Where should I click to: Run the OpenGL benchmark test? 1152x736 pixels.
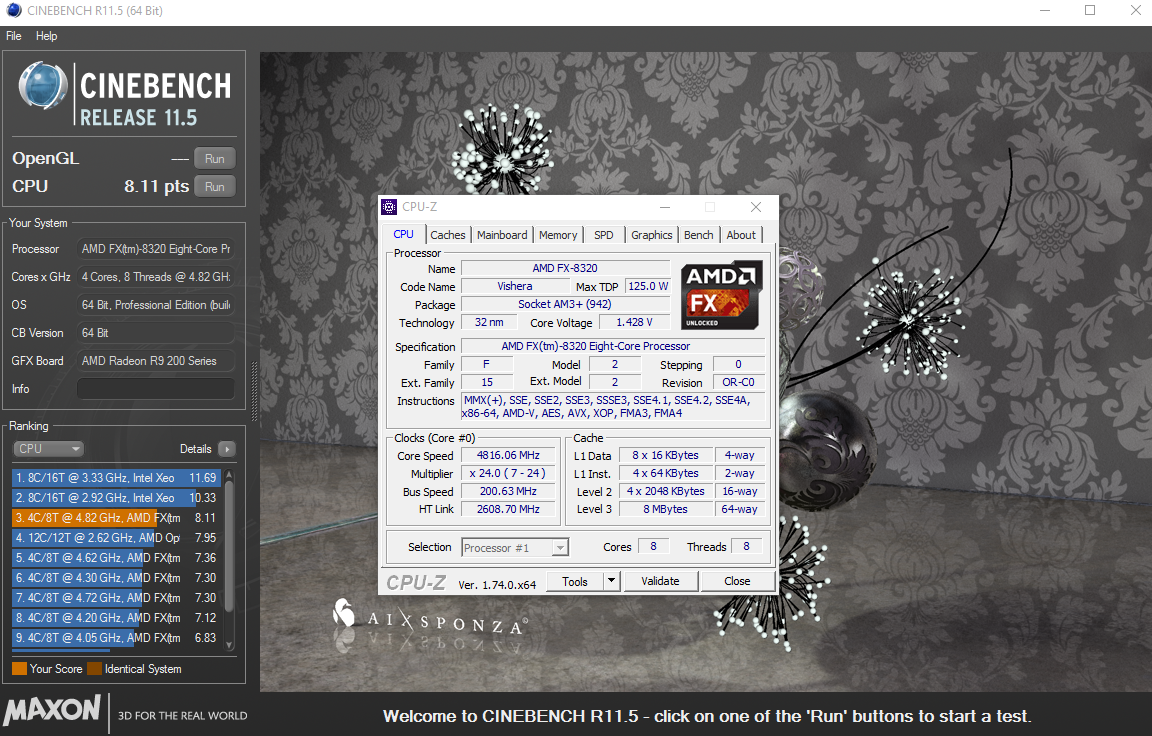[x=215, y=159]
